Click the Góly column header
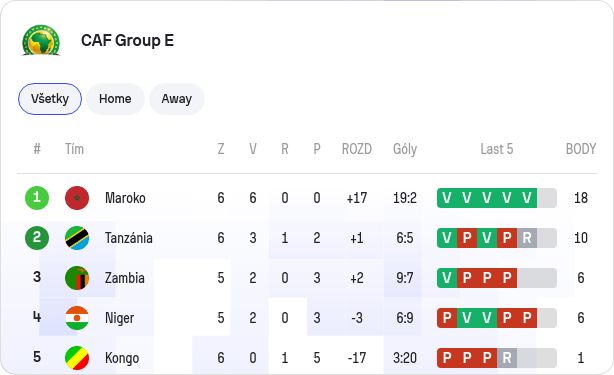 click(405, 149)
